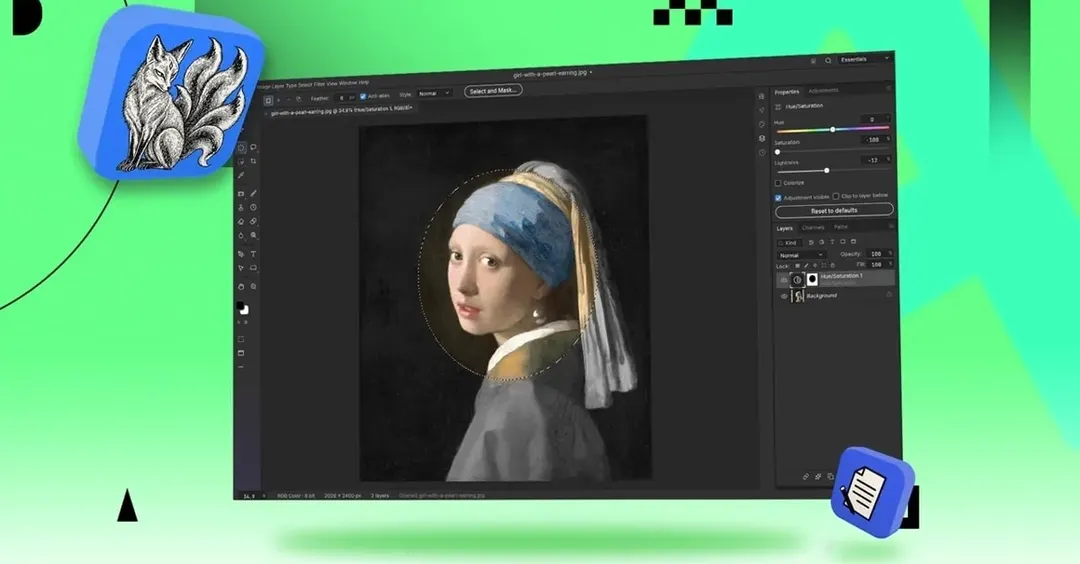Unlock the Background layer via padlock
Screen dimensions: 1080x564
(889, 295)
